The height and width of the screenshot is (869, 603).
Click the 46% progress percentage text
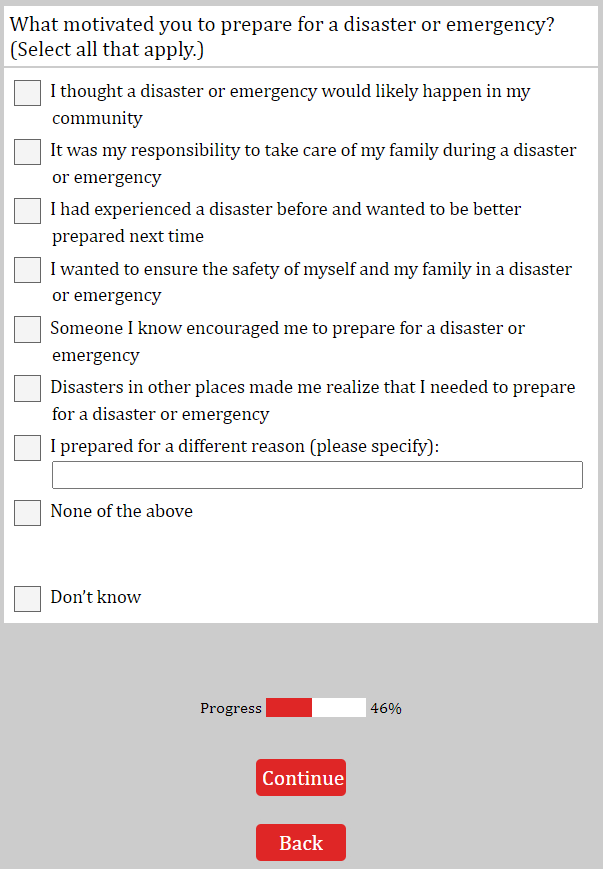(386, 708)
